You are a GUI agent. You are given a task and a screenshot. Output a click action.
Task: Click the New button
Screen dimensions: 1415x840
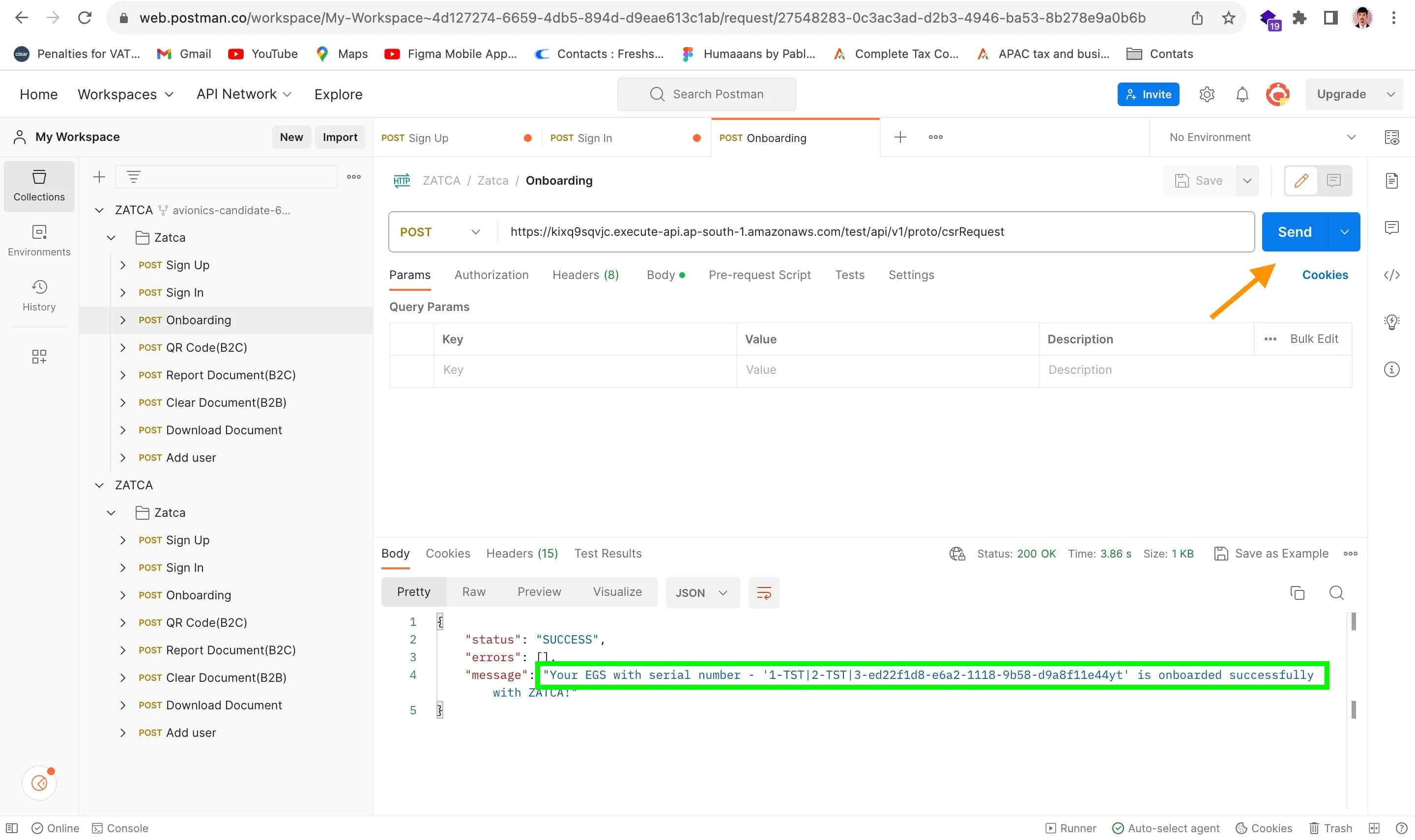291,138
